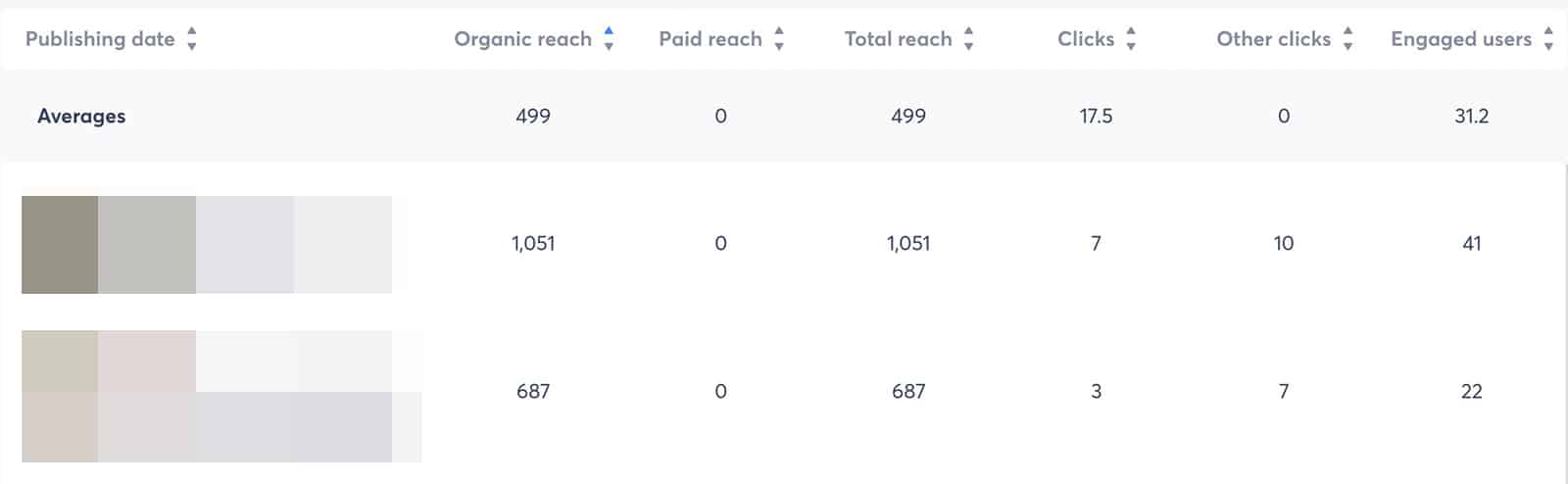Click sort arrows beside Engaged users
This screenshot has width=1568, height=484.
coord(1548,39)
